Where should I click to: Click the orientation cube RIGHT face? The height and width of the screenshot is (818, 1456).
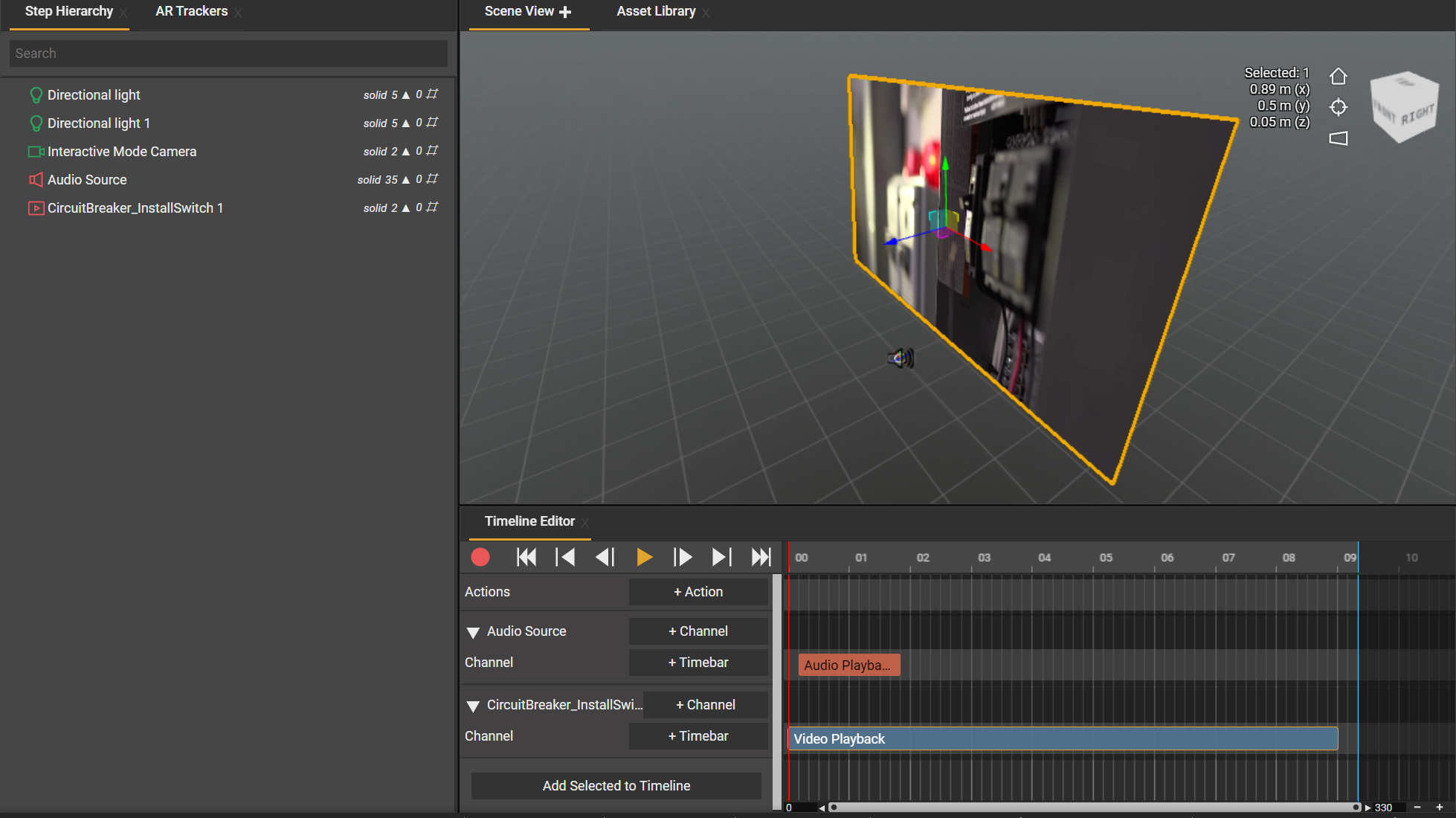pos(1416,115)
